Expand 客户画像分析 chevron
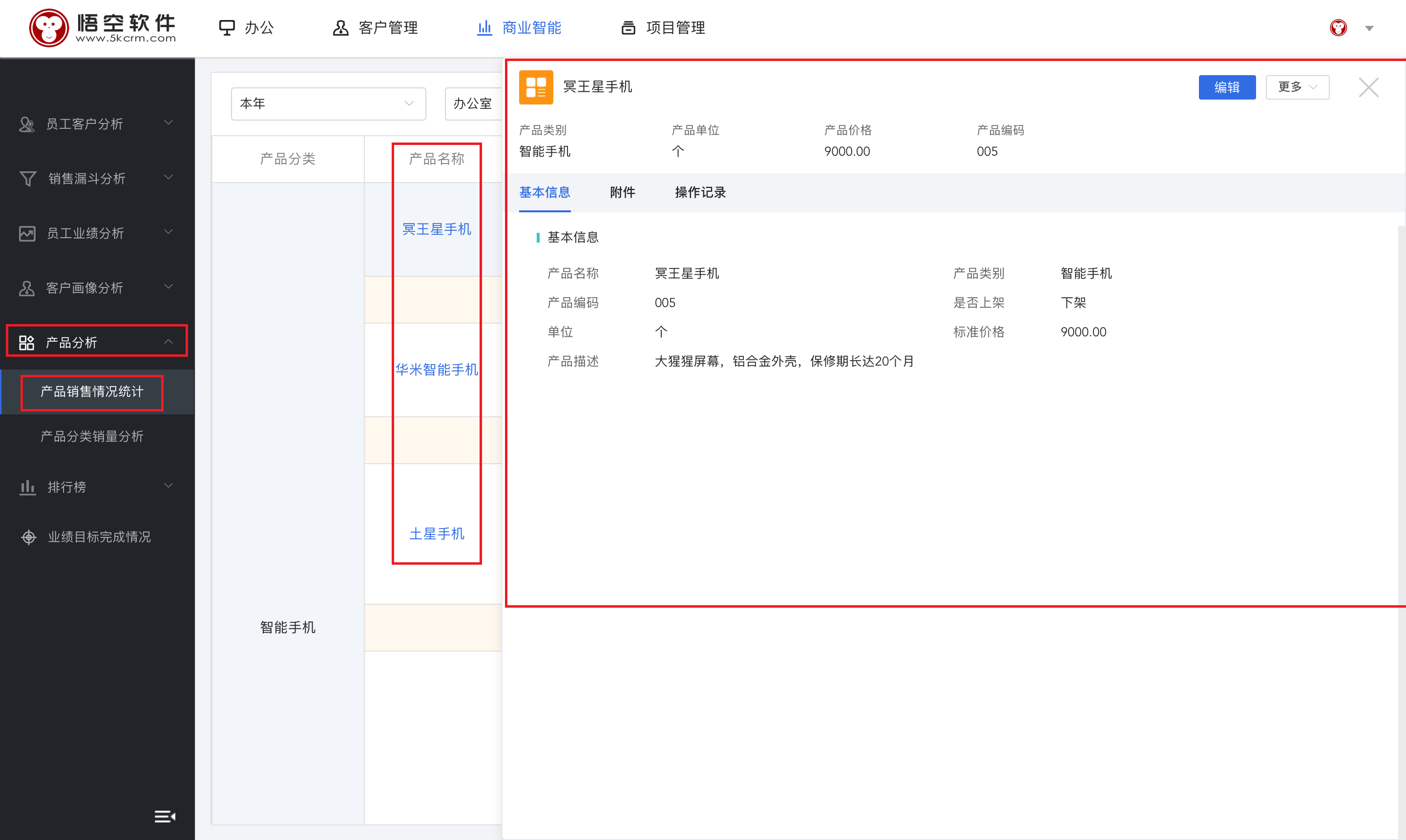Screen dimensions: 1406x840 tap(168, 287)
